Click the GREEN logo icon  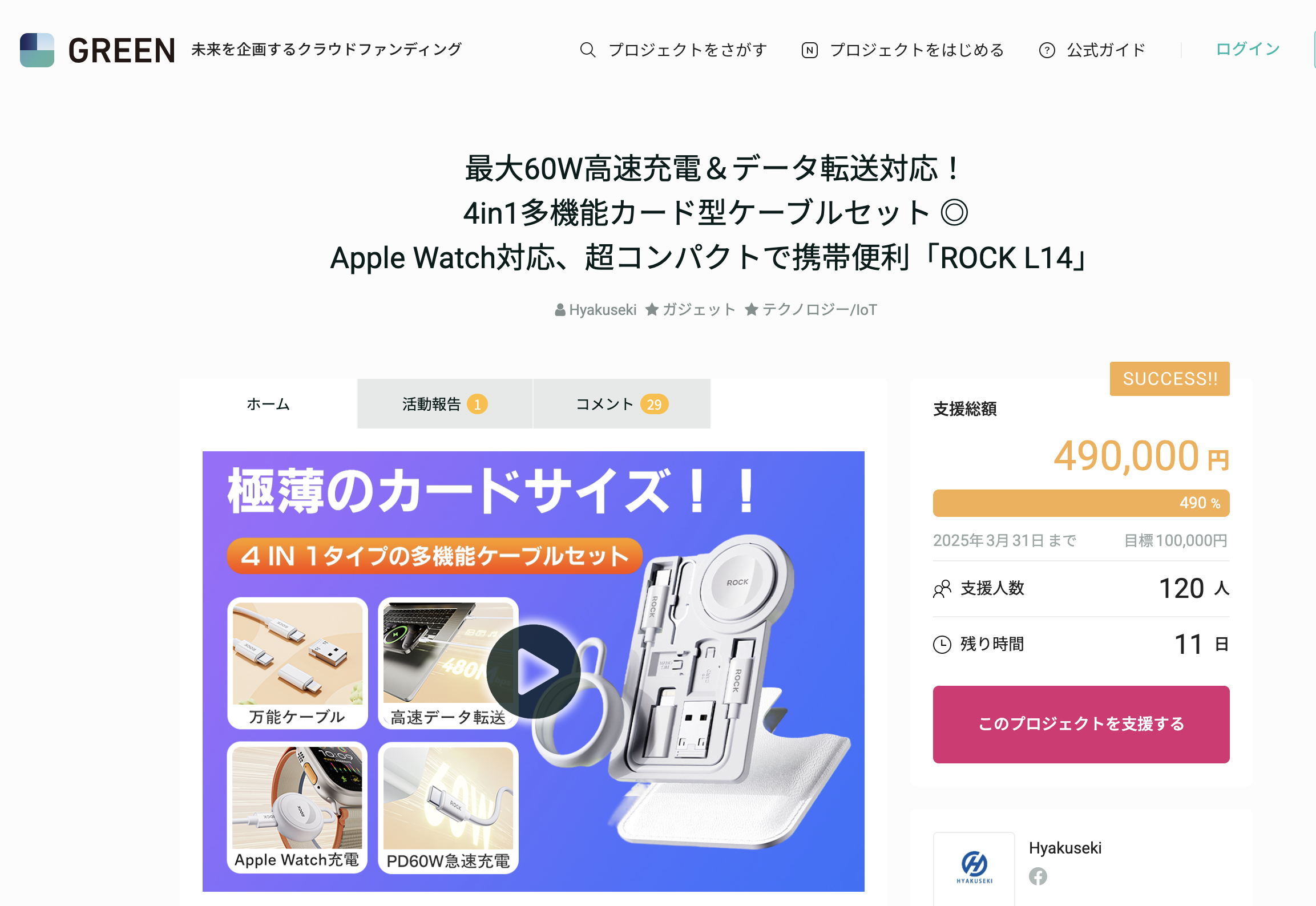(x=37, y=50)
